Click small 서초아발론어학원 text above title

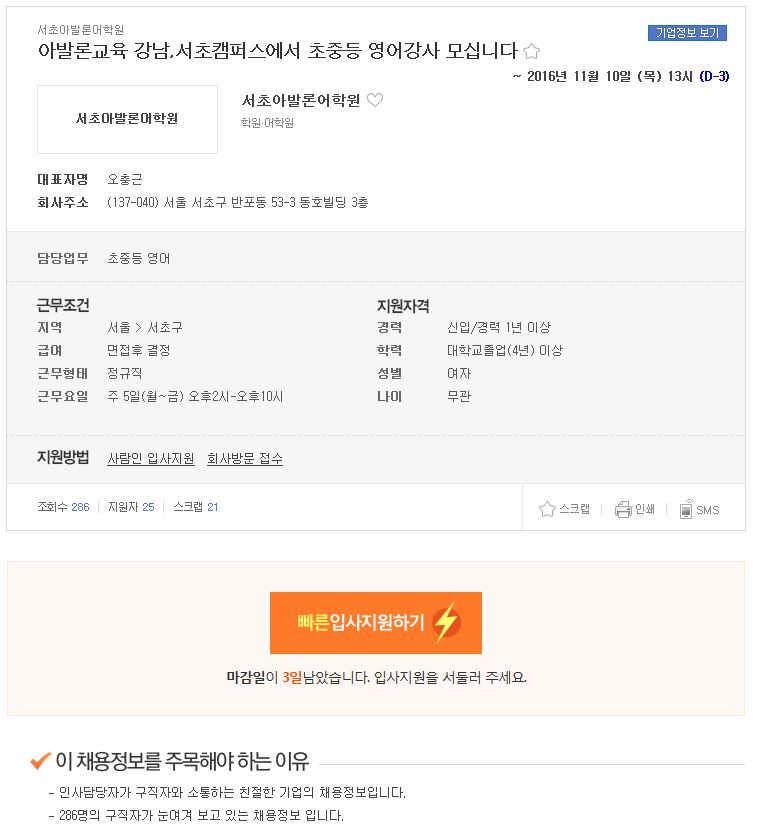(81, 30)
